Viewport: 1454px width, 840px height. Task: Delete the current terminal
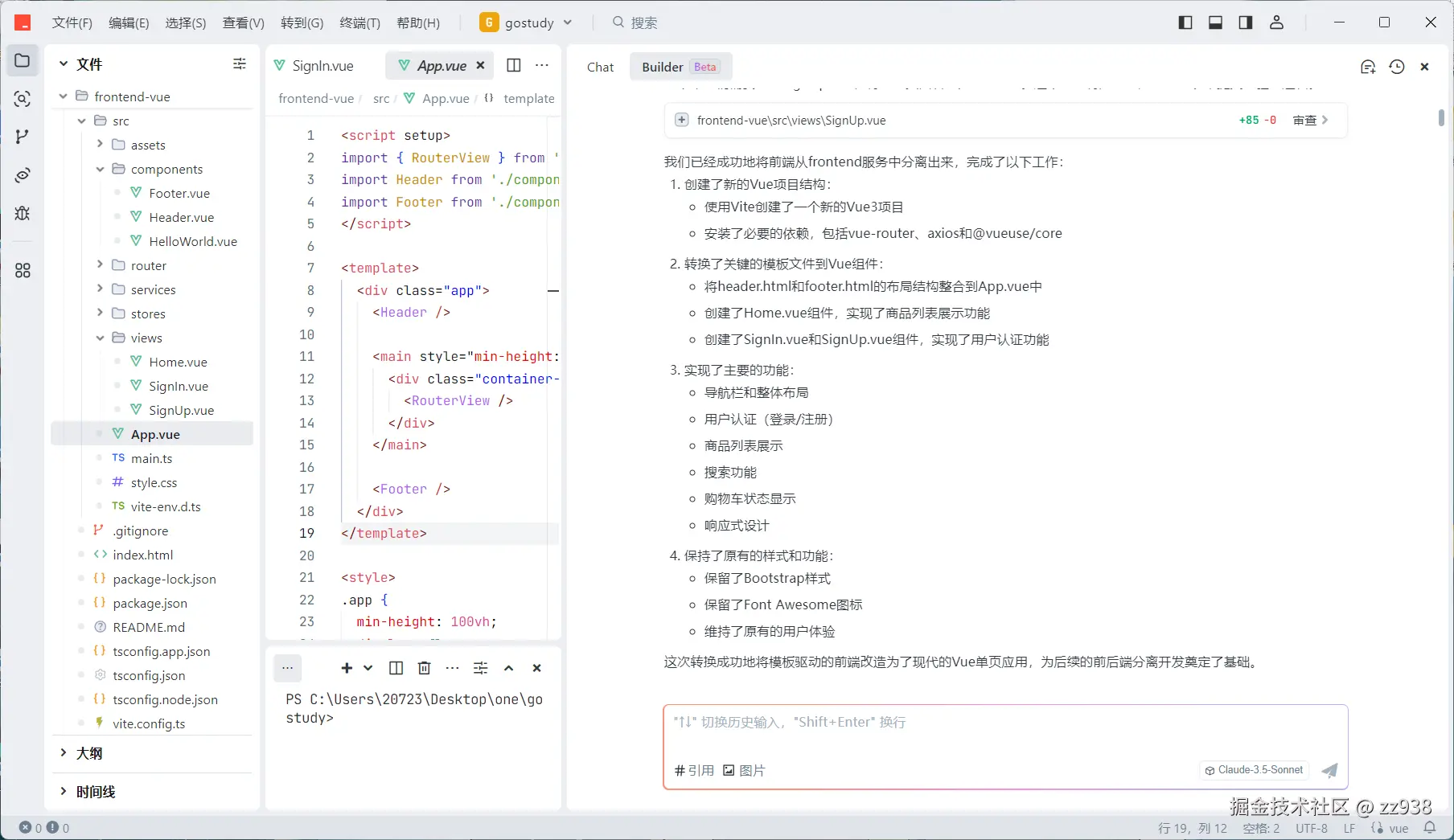tap(425, 668)
